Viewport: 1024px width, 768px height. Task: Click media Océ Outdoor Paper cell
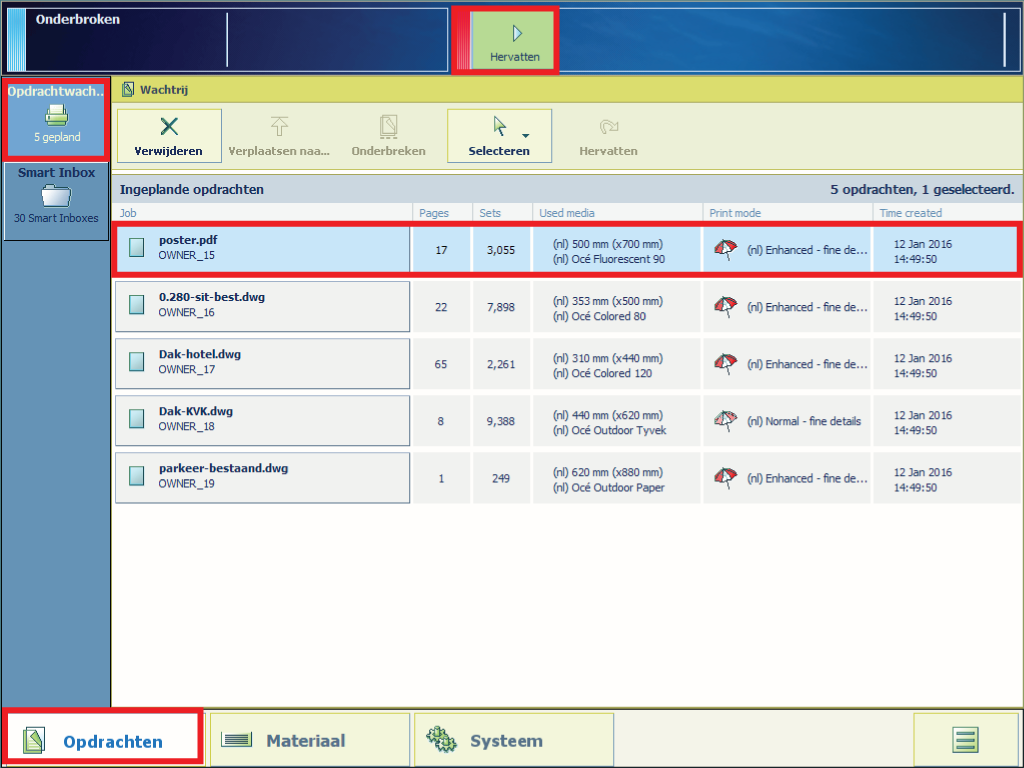click(x=617, y=478)
